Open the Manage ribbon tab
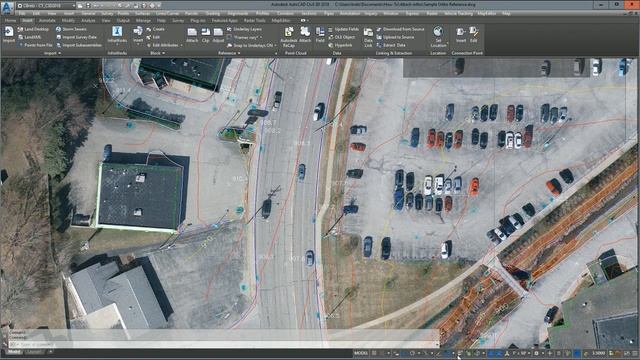The width and height of the screenshot is (640, 360). 143,20
